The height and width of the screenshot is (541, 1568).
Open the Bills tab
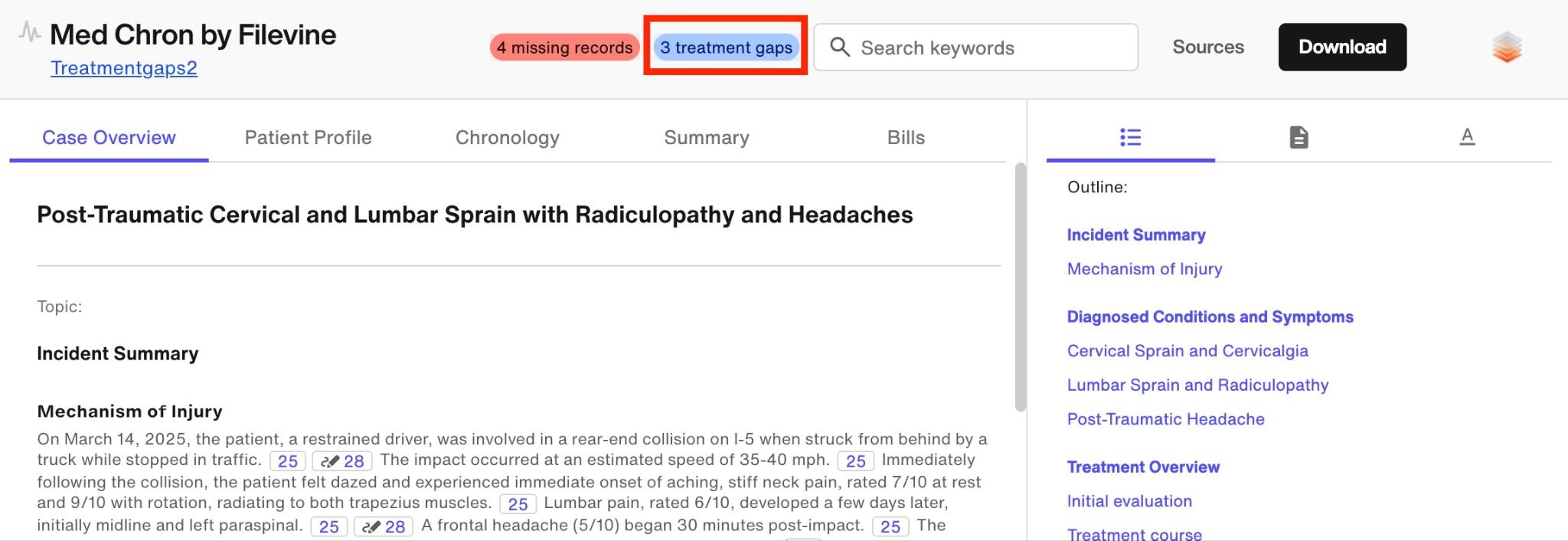pos(906,137)
